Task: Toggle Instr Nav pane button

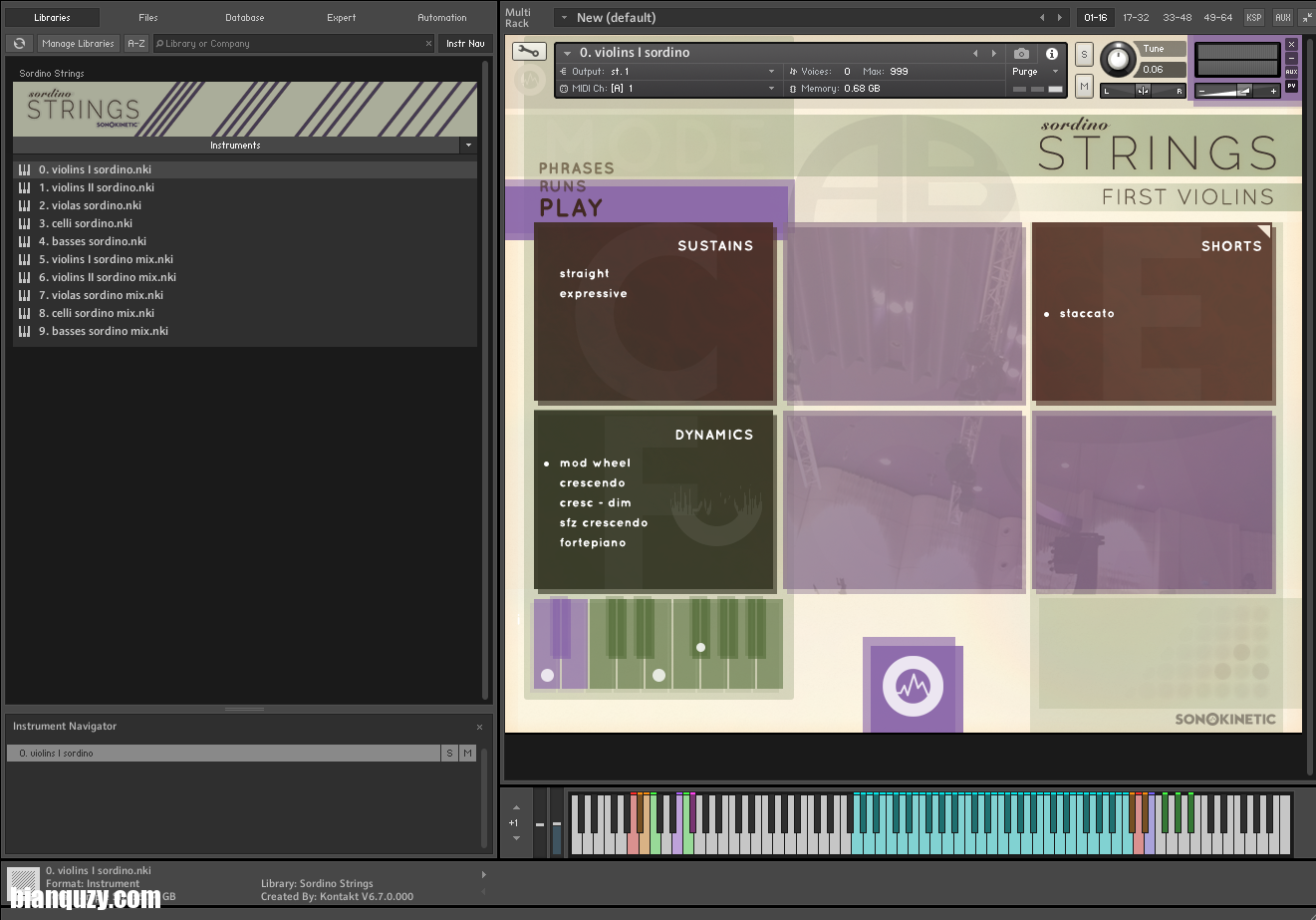Action: pyautogui.click(x=465, y=44)
